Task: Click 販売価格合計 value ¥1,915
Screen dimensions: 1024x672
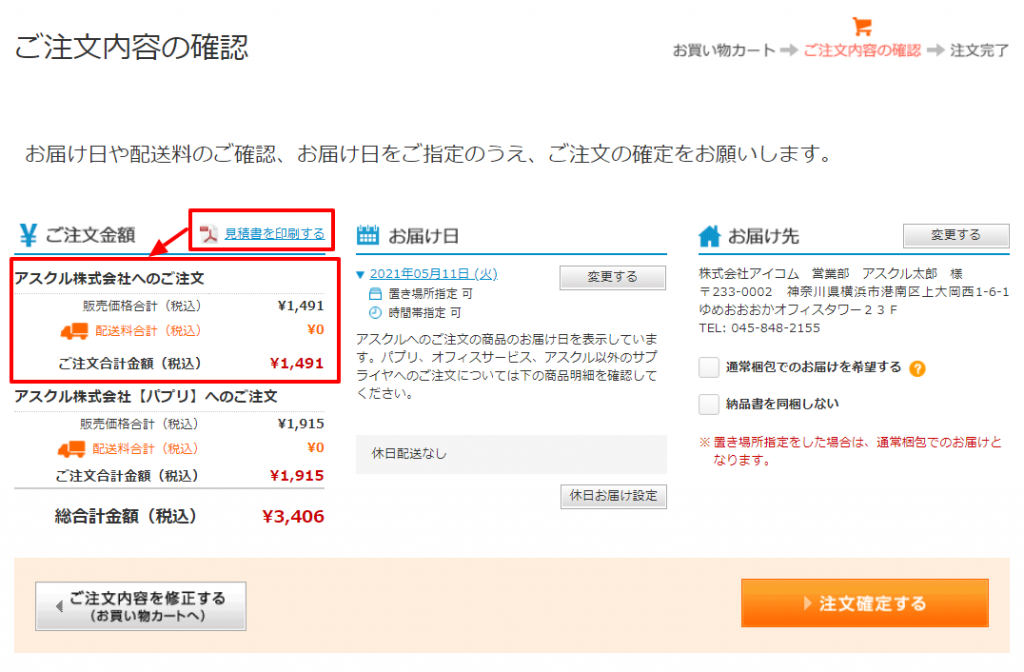Action: 300,424
